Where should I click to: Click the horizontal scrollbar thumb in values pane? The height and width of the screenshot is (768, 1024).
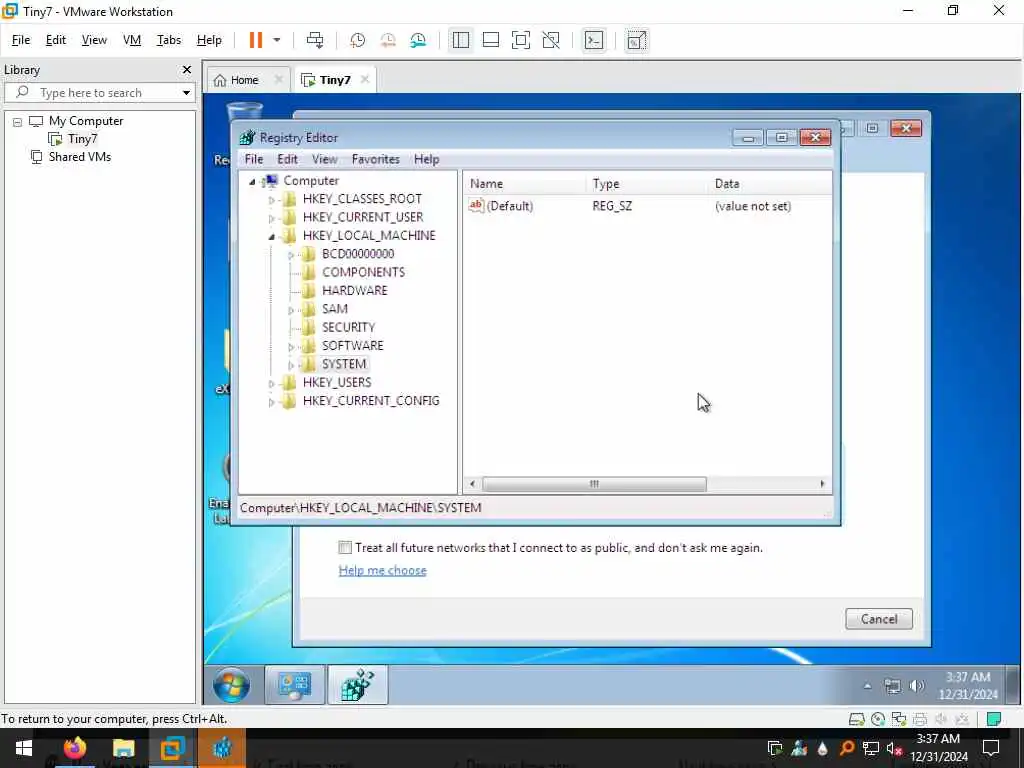[x=594, y=484]
